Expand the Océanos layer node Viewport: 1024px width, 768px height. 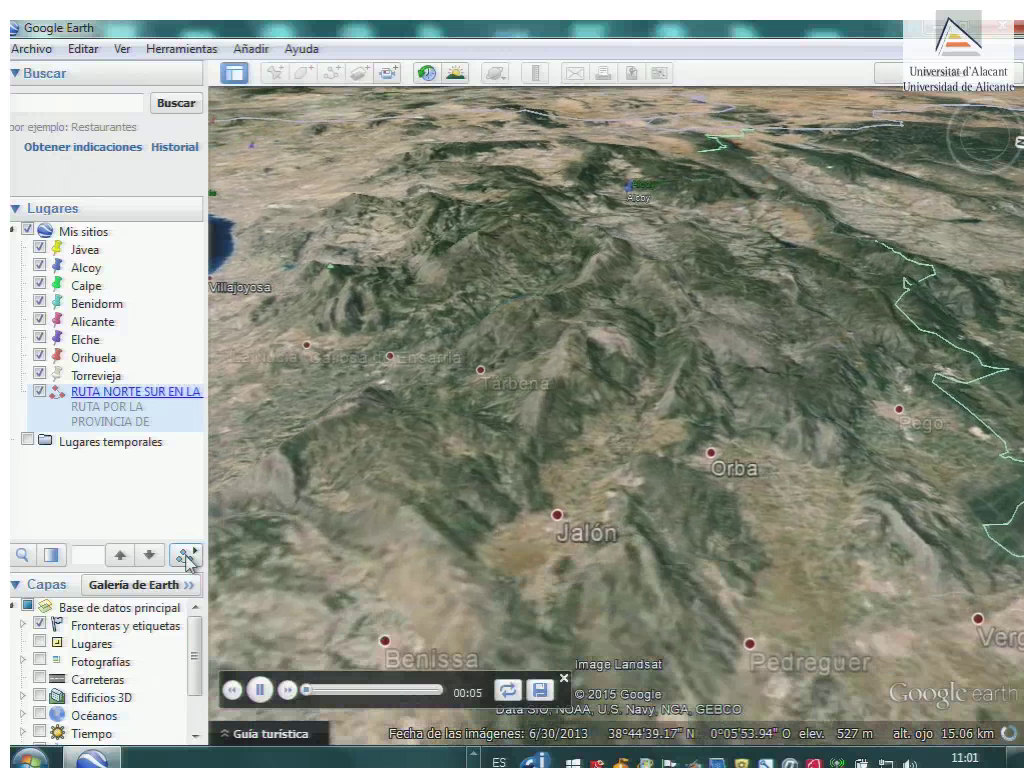point(23,715)
